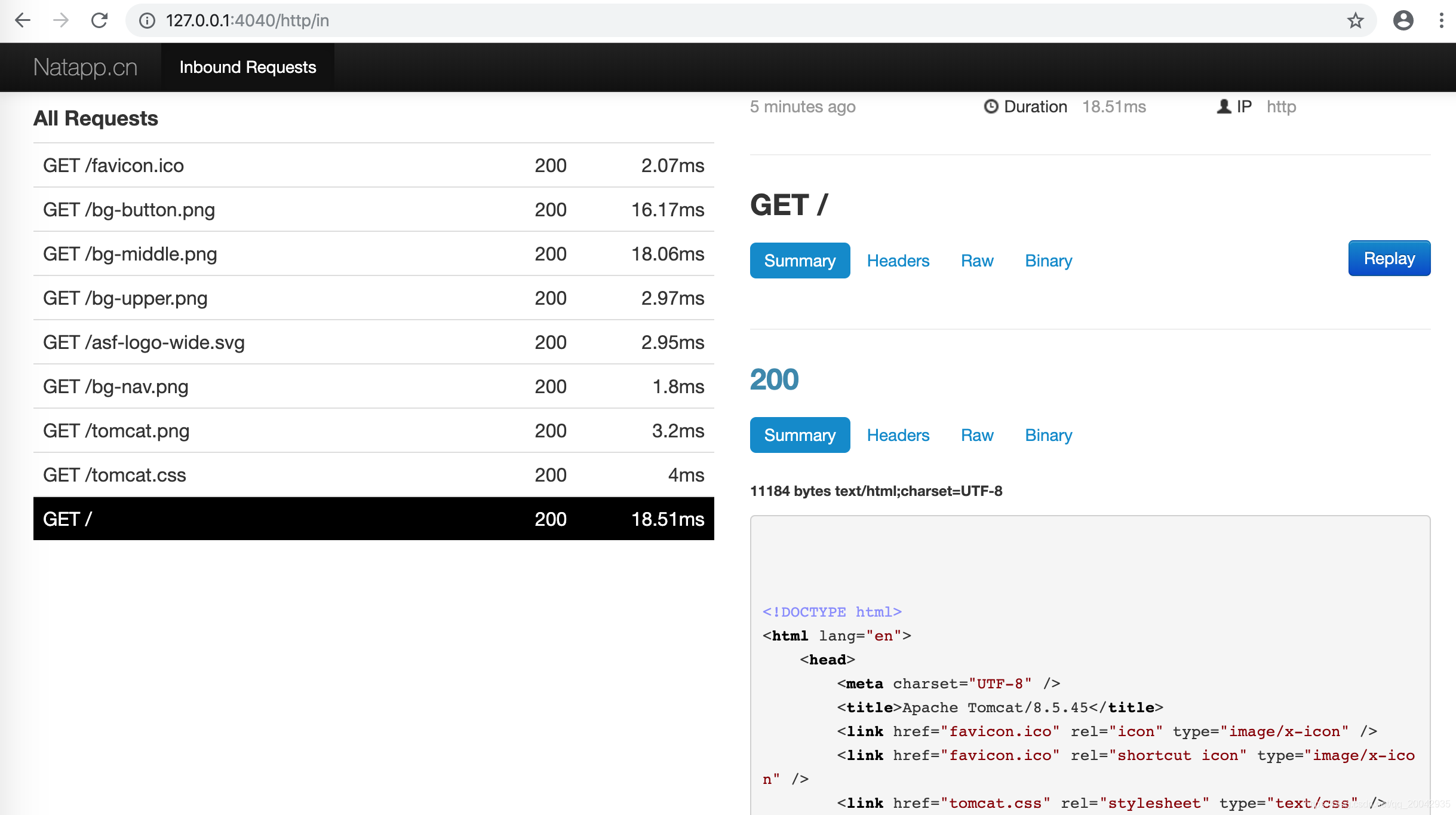Open the browser three-dot menu
The image size is (1456, 815).
pos(1441,21)
